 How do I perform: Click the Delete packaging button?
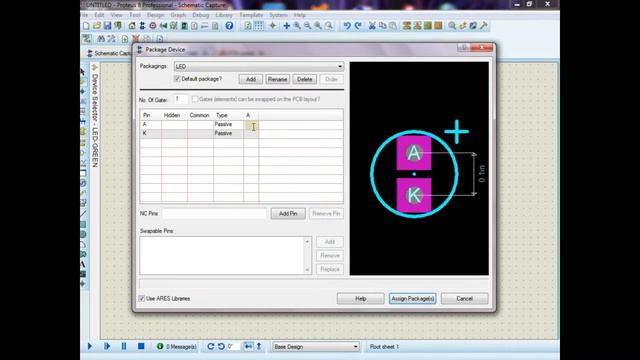(x=304, y=79)
